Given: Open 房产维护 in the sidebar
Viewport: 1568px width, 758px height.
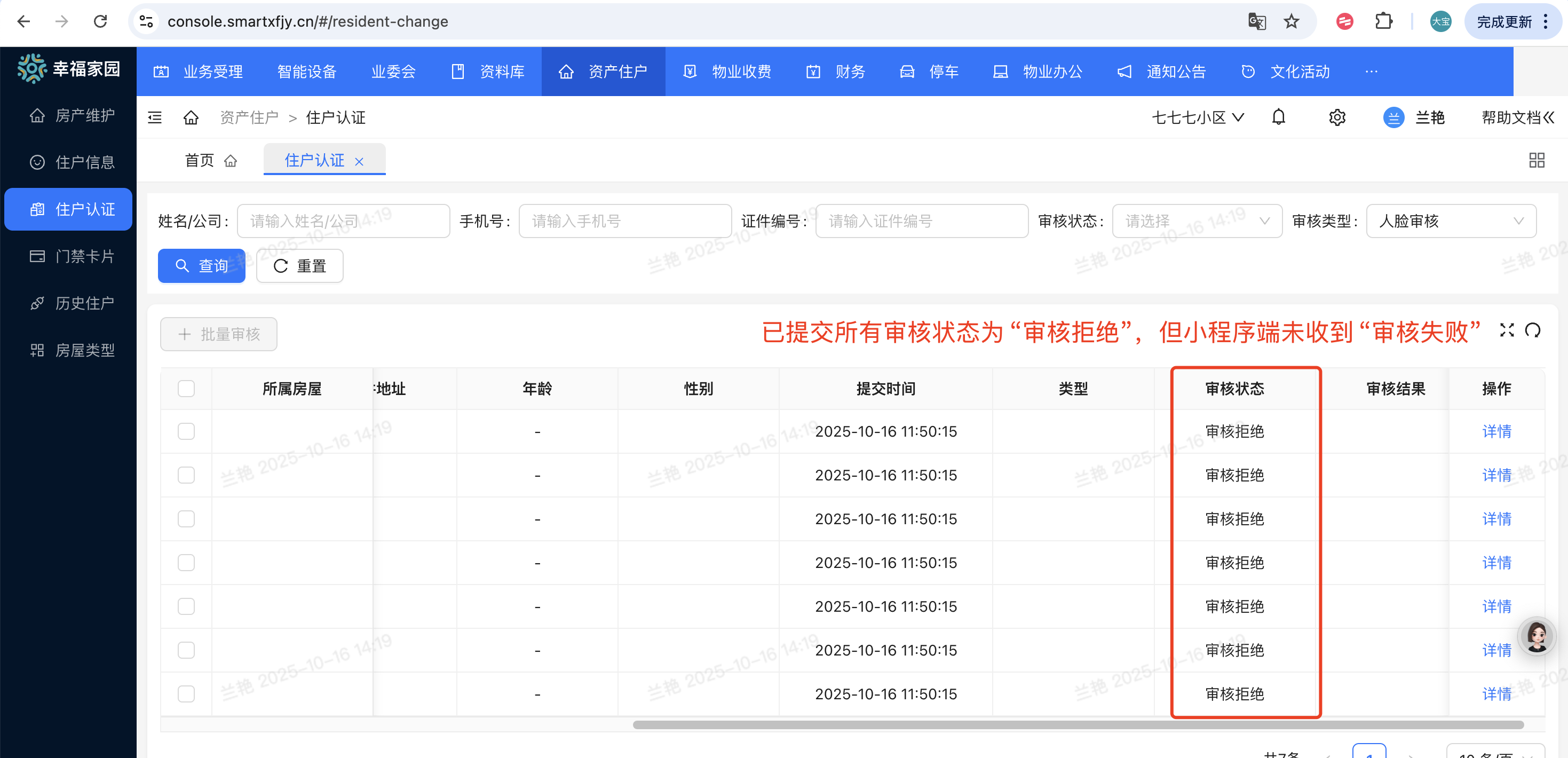Looking at the screenshot, I should click(x=68, y=115).
